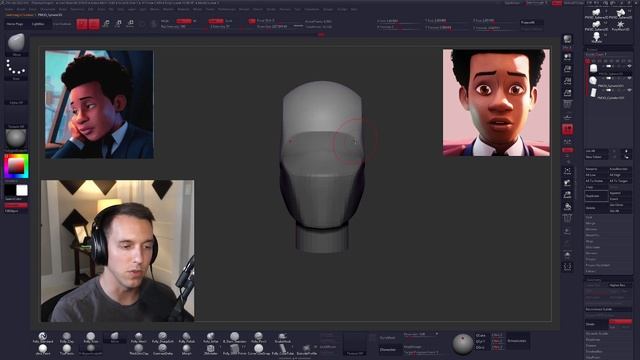Screen dimensions: 640x360
Task: Select the Polish brush
Action: pyautogui.click(x=187, y=338)
